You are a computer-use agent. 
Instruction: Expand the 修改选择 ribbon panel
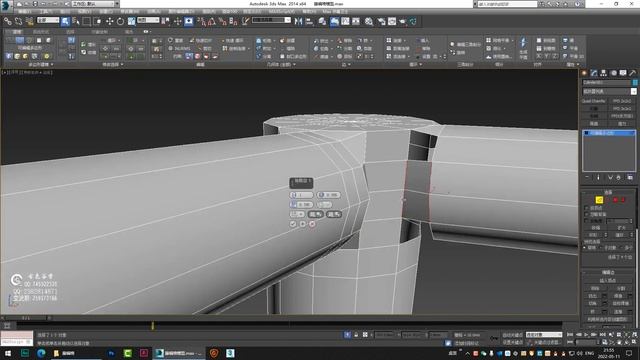click(x=112, y=64)
